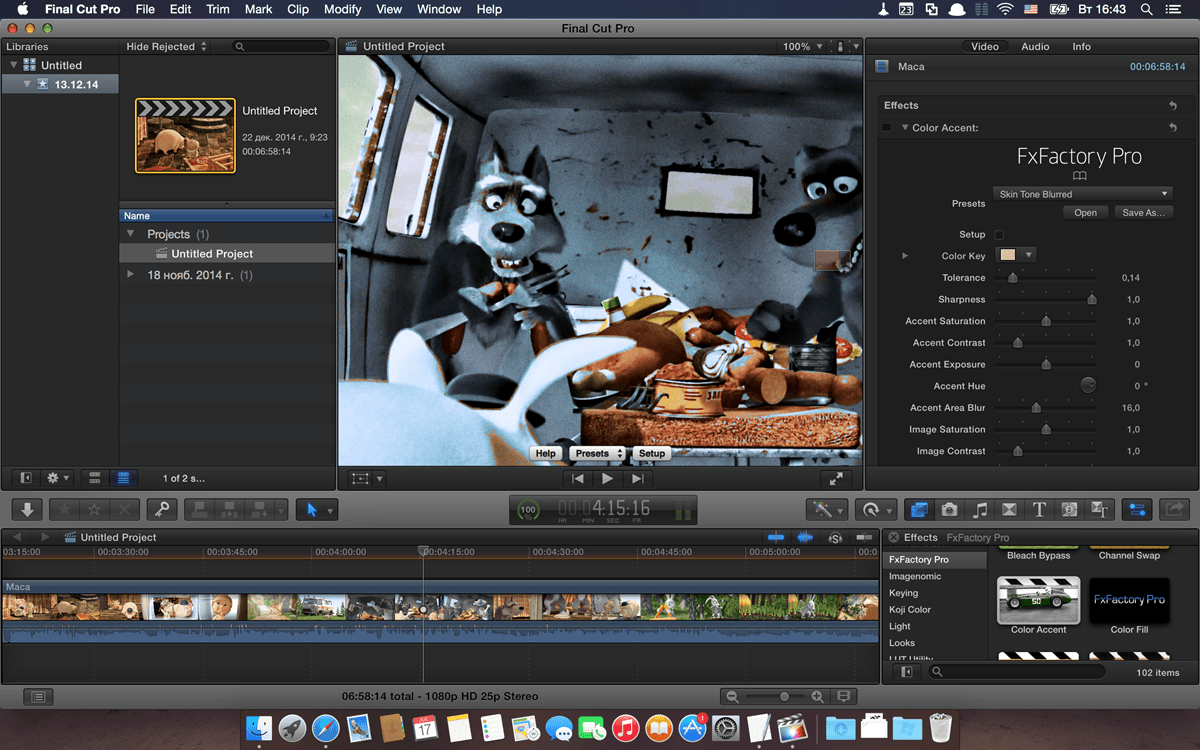Open the Enhancements magic wand menu

pos(827,509)
